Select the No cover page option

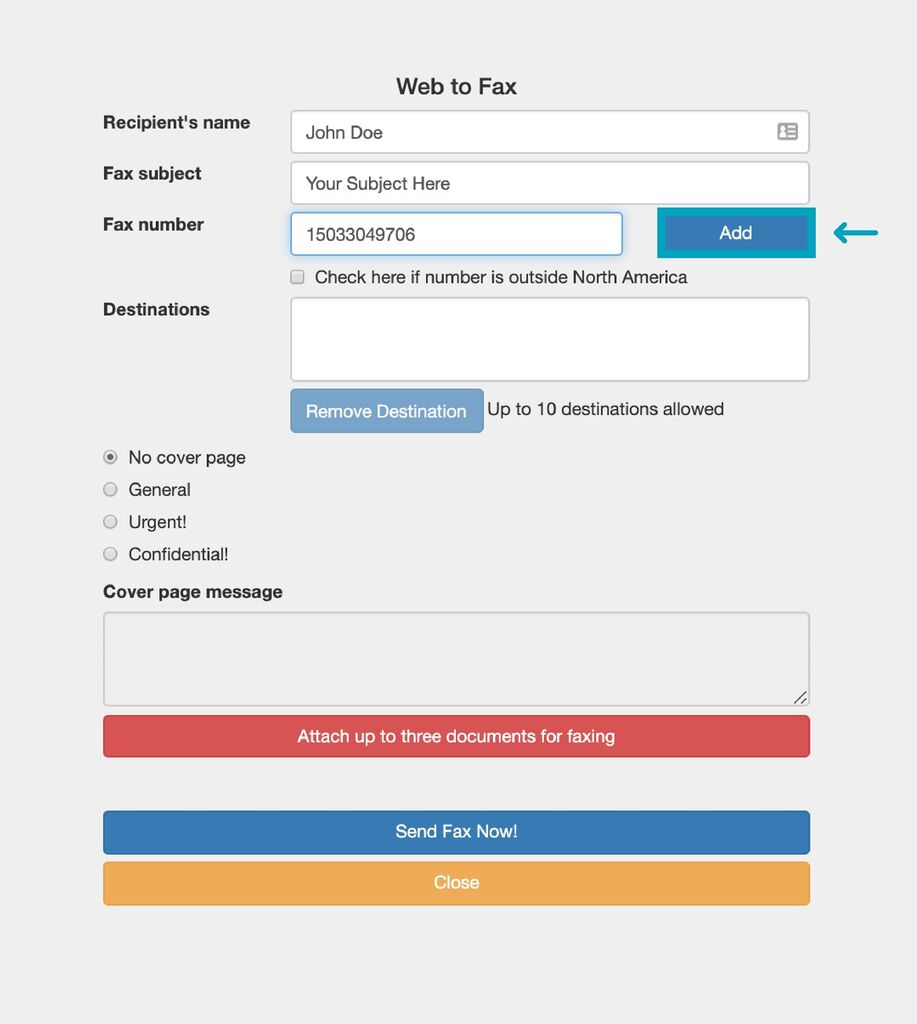pos(110,457)
